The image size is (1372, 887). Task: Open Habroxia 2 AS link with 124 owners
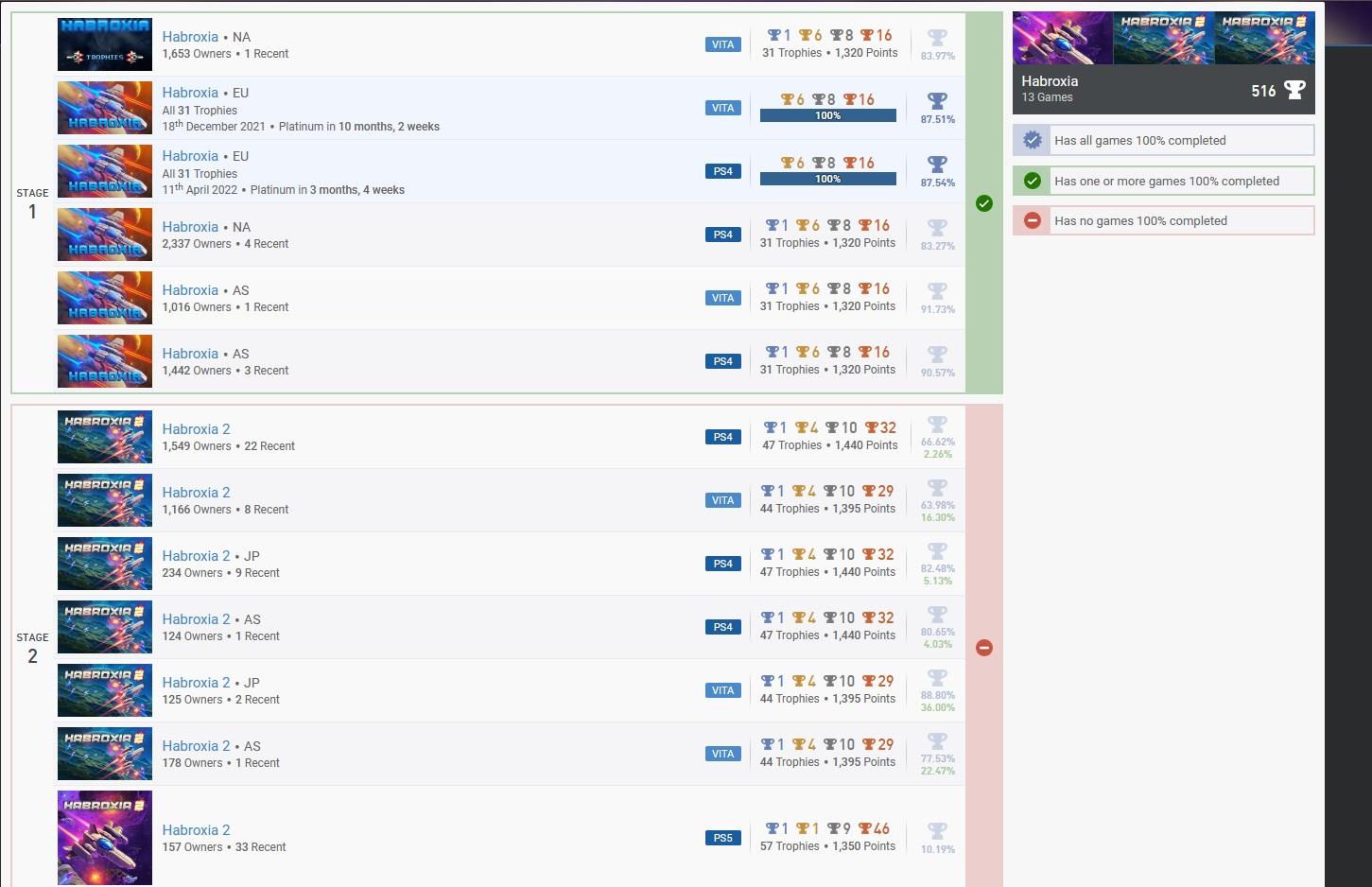point(196,619)
